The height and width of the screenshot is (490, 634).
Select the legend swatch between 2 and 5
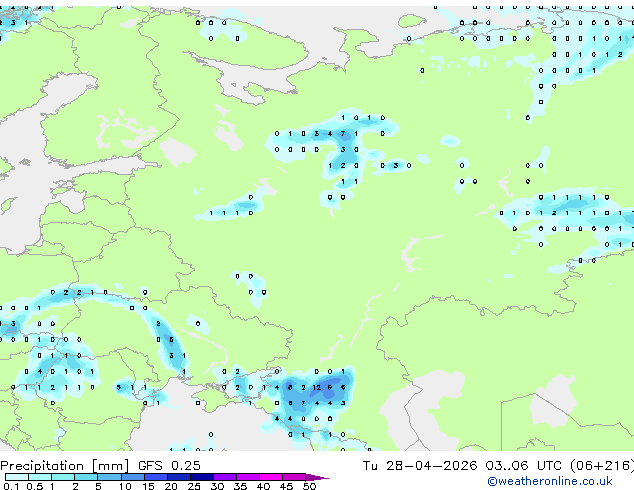point(86,477)
